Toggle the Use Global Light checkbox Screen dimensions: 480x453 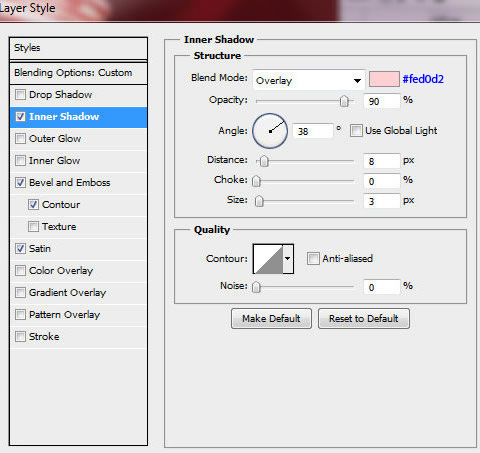(x=356, y=131)
